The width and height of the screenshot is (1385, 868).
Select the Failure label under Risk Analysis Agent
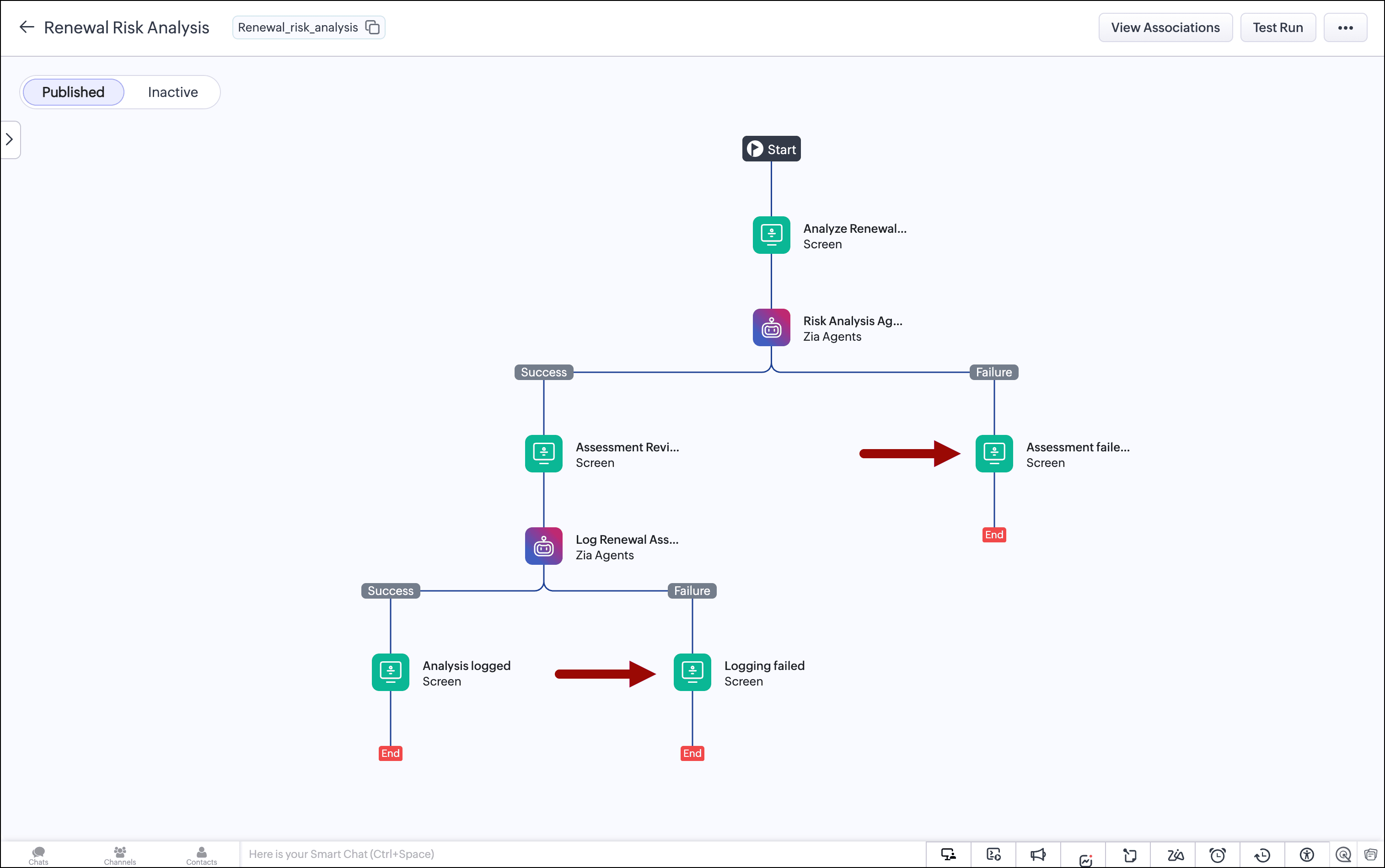coord(994,372)
